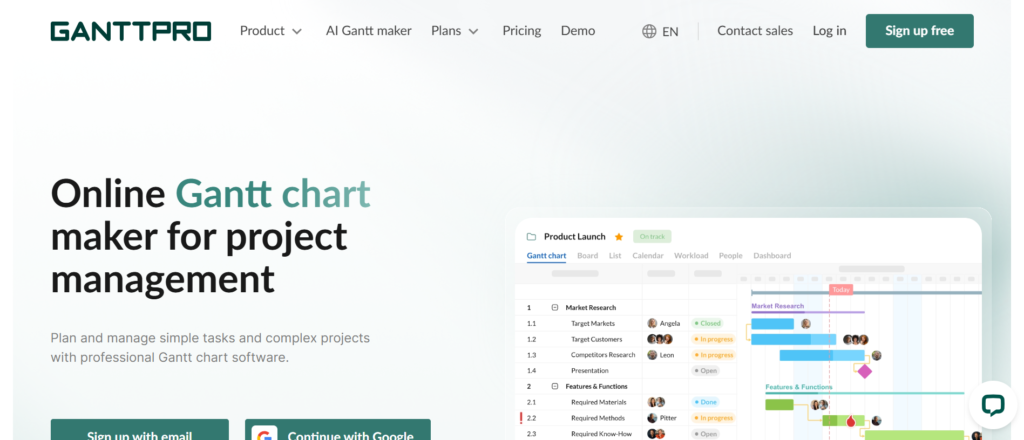The height and width of the screenshot is (440, 1024).
Task: Click the green Required Materials task bar
Action: point(779,404)
